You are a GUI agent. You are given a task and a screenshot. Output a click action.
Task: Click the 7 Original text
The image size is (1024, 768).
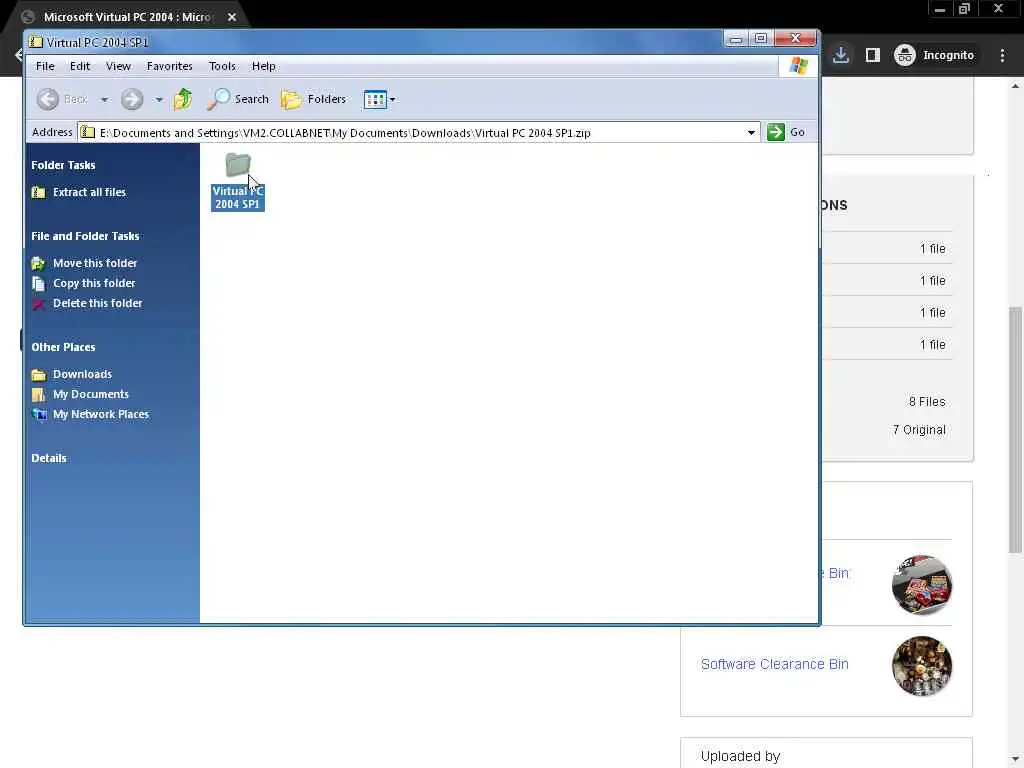coord(919,430)
